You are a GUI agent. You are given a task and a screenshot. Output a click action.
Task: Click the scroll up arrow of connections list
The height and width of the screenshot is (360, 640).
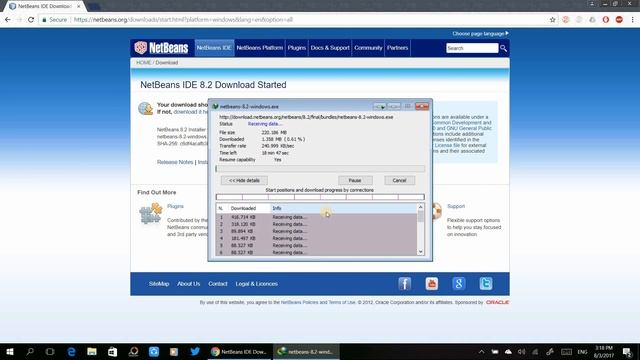coord(420,207)
